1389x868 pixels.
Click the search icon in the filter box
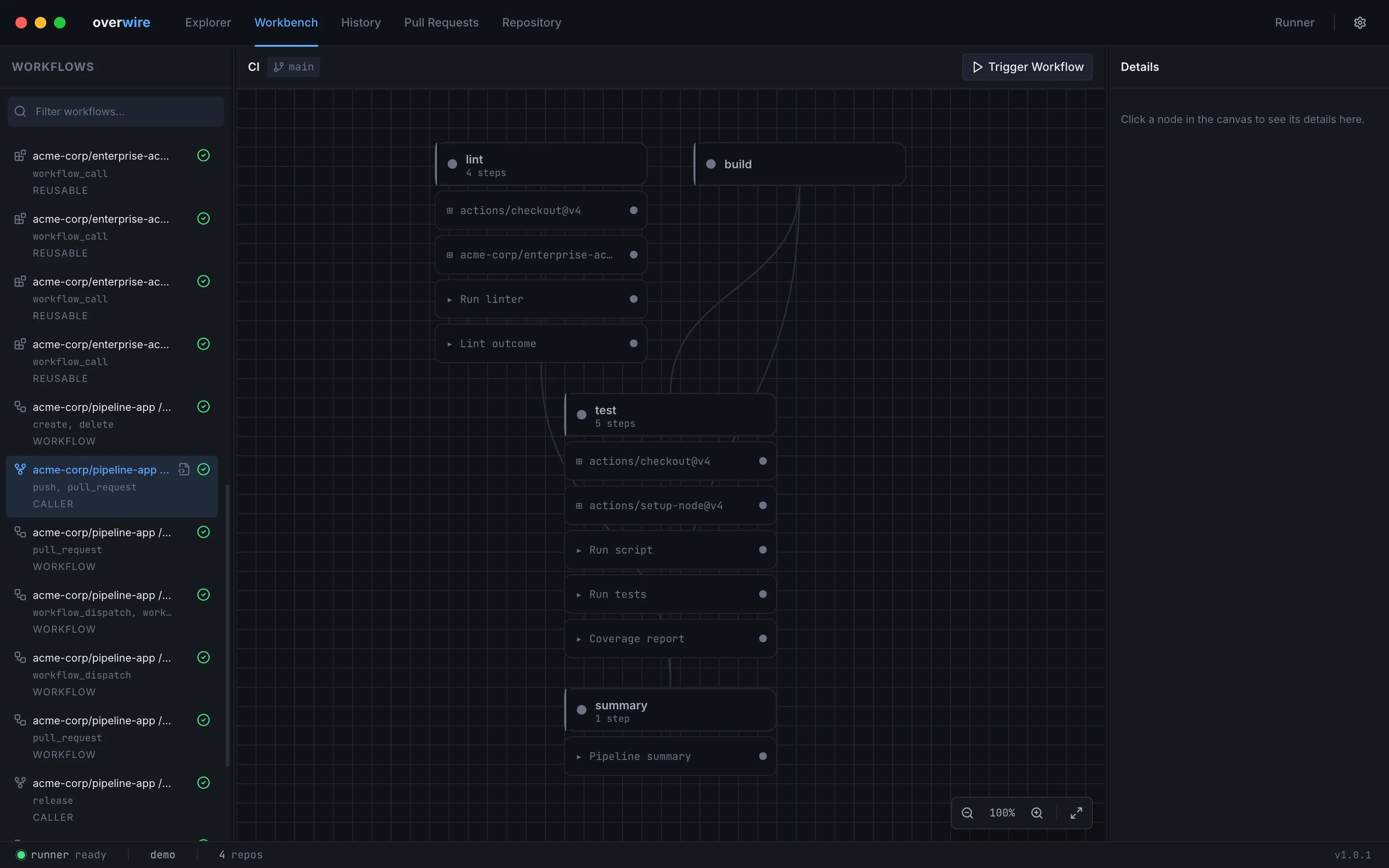tap(21, 111)
